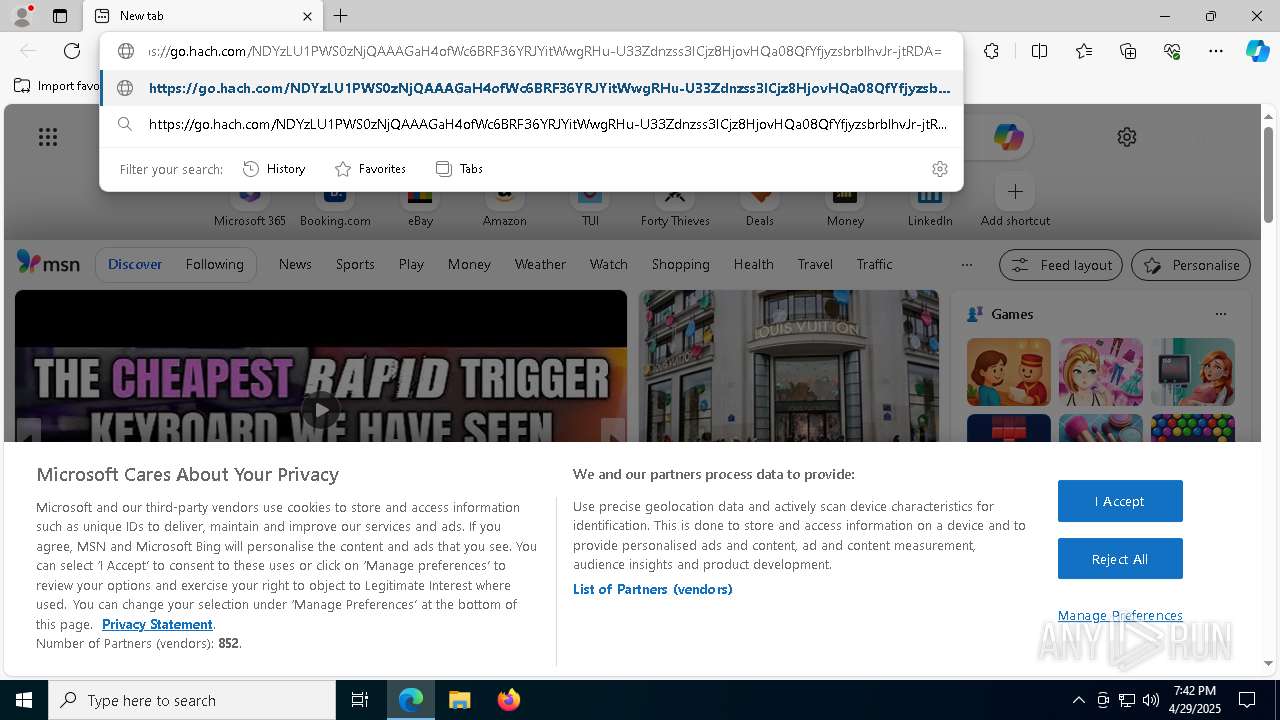Open the Extensions puzzle icon

pos(991,51)
